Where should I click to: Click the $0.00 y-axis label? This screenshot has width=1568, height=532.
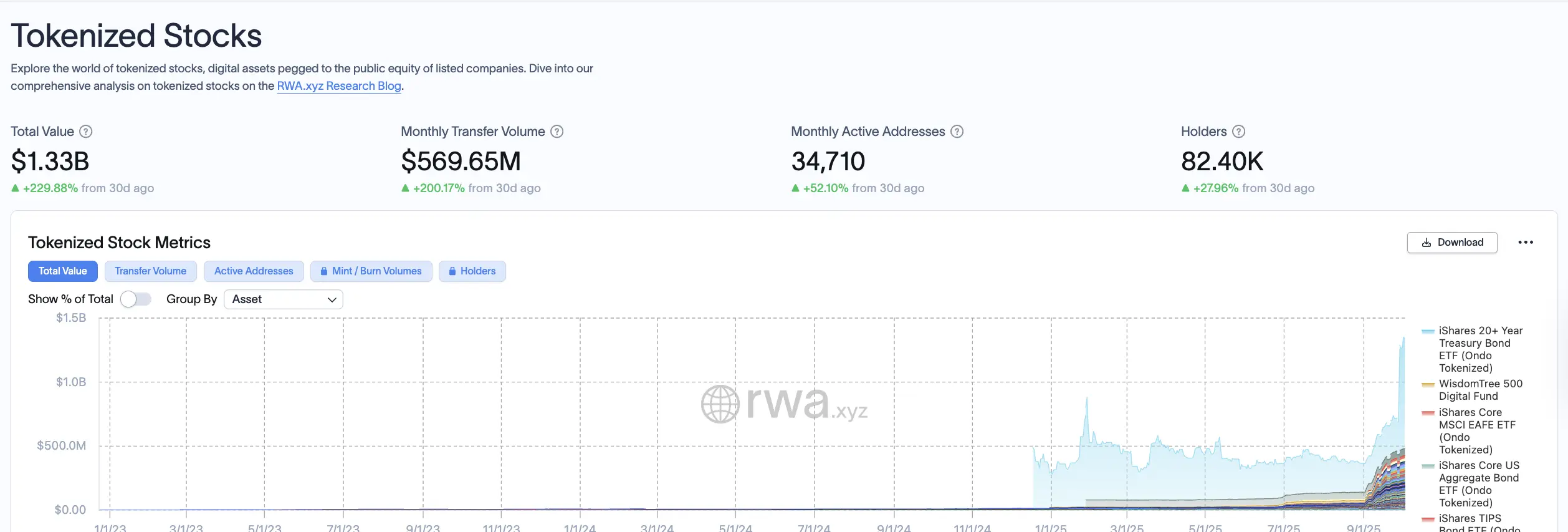(70, 510)
